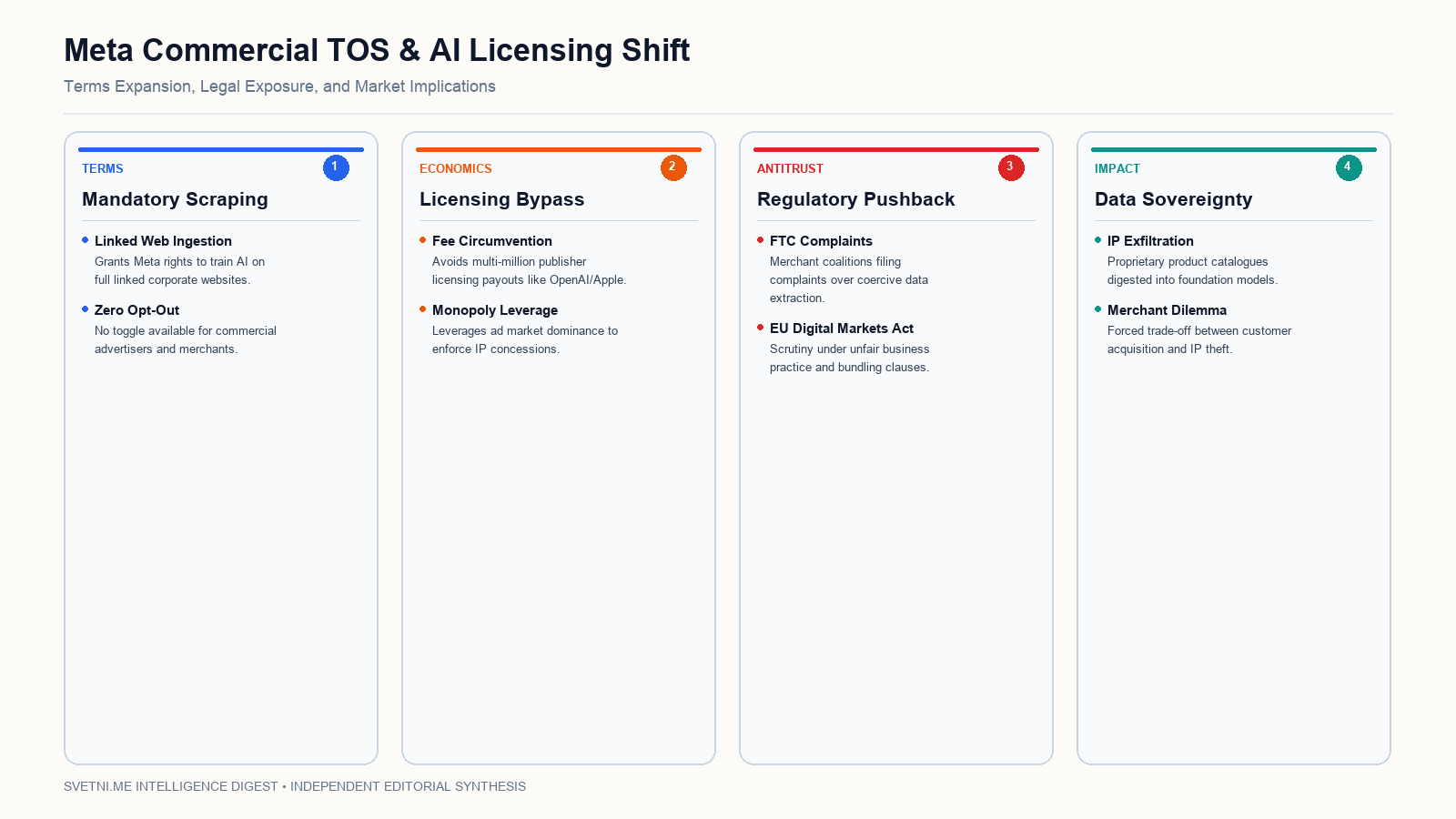Select the 'Mandatory Scraping' heading

click(x=175, y=199)
